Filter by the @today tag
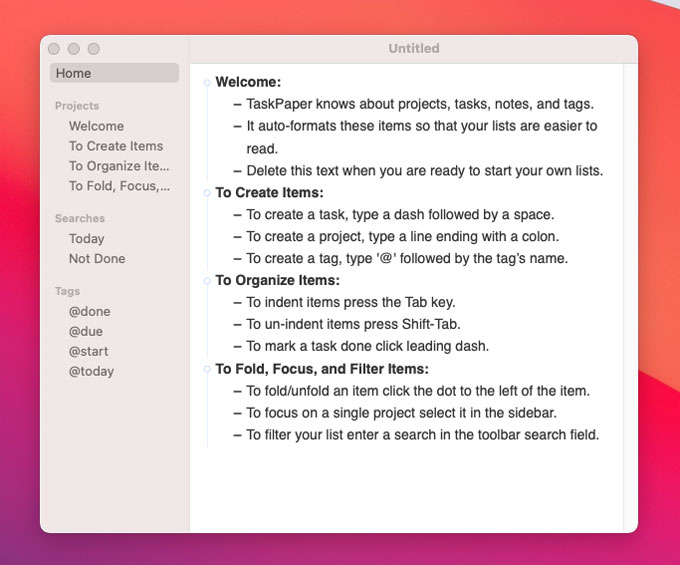 [91, 372]
